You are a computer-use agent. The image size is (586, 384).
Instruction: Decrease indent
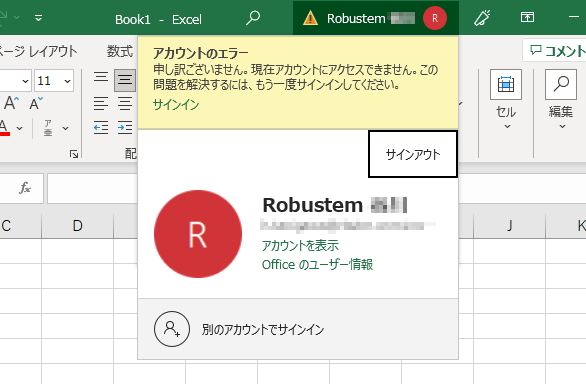point(101,128)
